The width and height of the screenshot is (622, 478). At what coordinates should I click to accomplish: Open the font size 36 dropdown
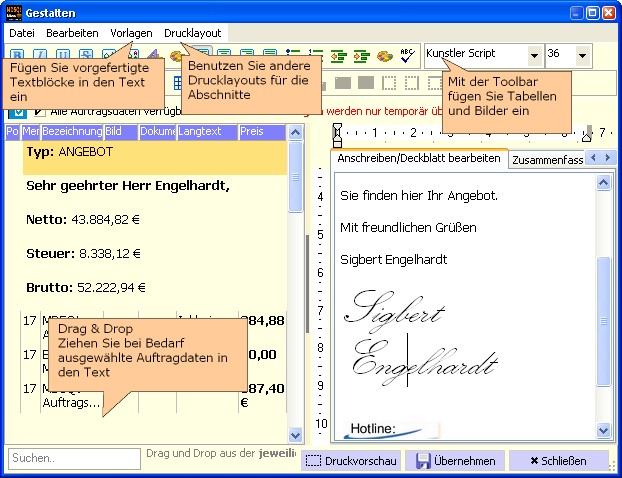pos(583,55)
